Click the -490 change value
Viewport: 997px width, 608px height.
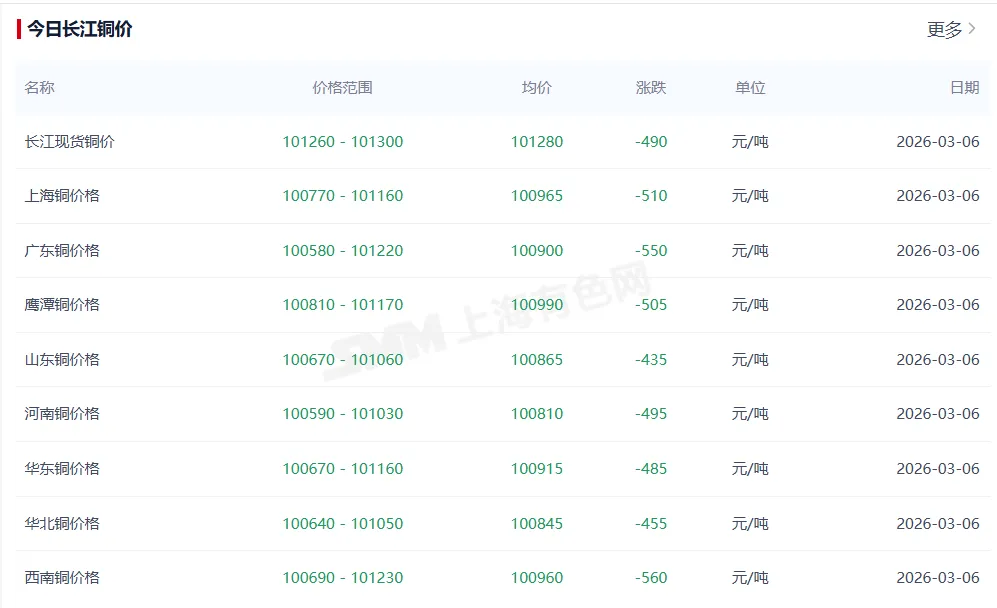coord(651,142)
